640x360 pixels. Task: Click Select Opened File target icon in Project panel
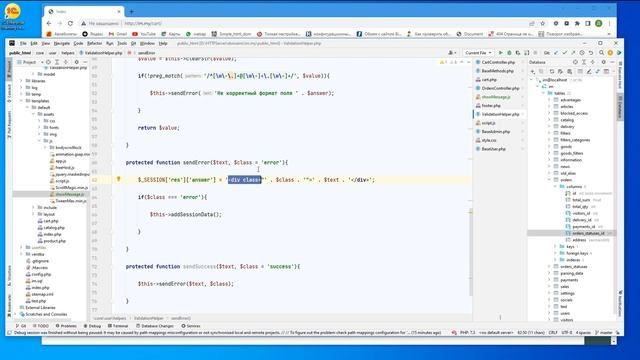click(48, 62)
